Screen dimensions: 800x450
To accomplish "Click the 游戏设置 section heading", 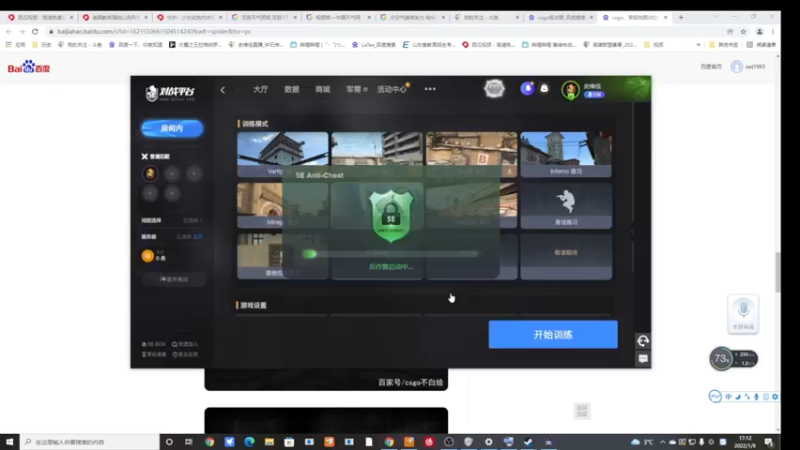I will point(252,305).
